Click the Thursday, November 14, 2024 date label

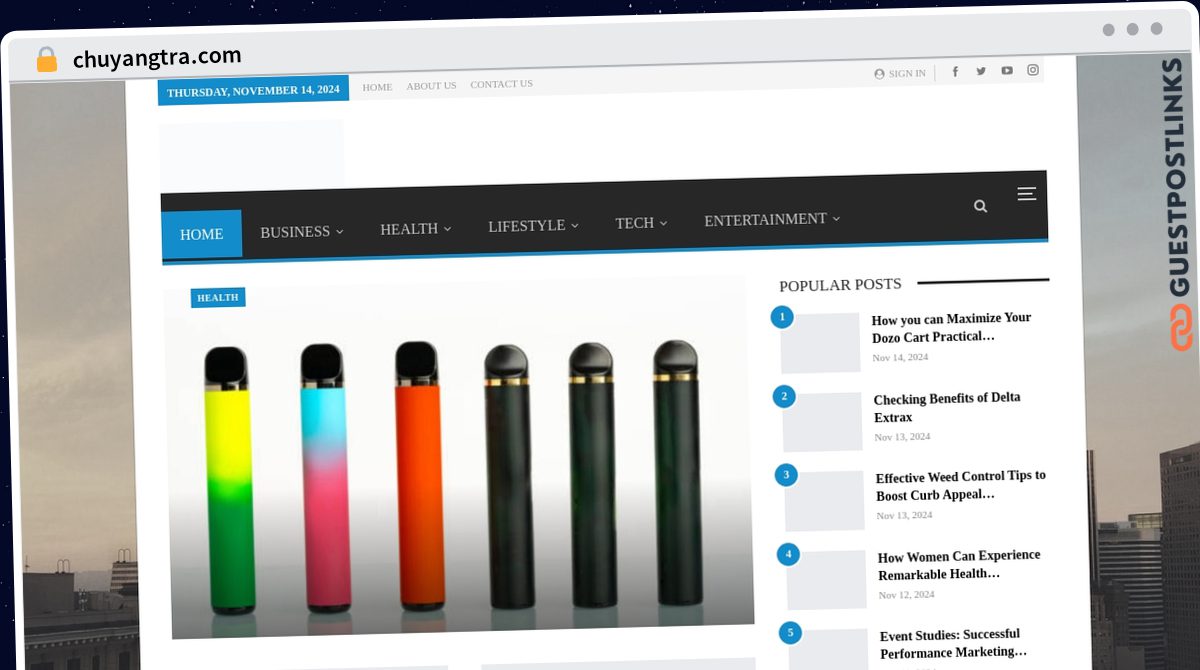(253, 90)
